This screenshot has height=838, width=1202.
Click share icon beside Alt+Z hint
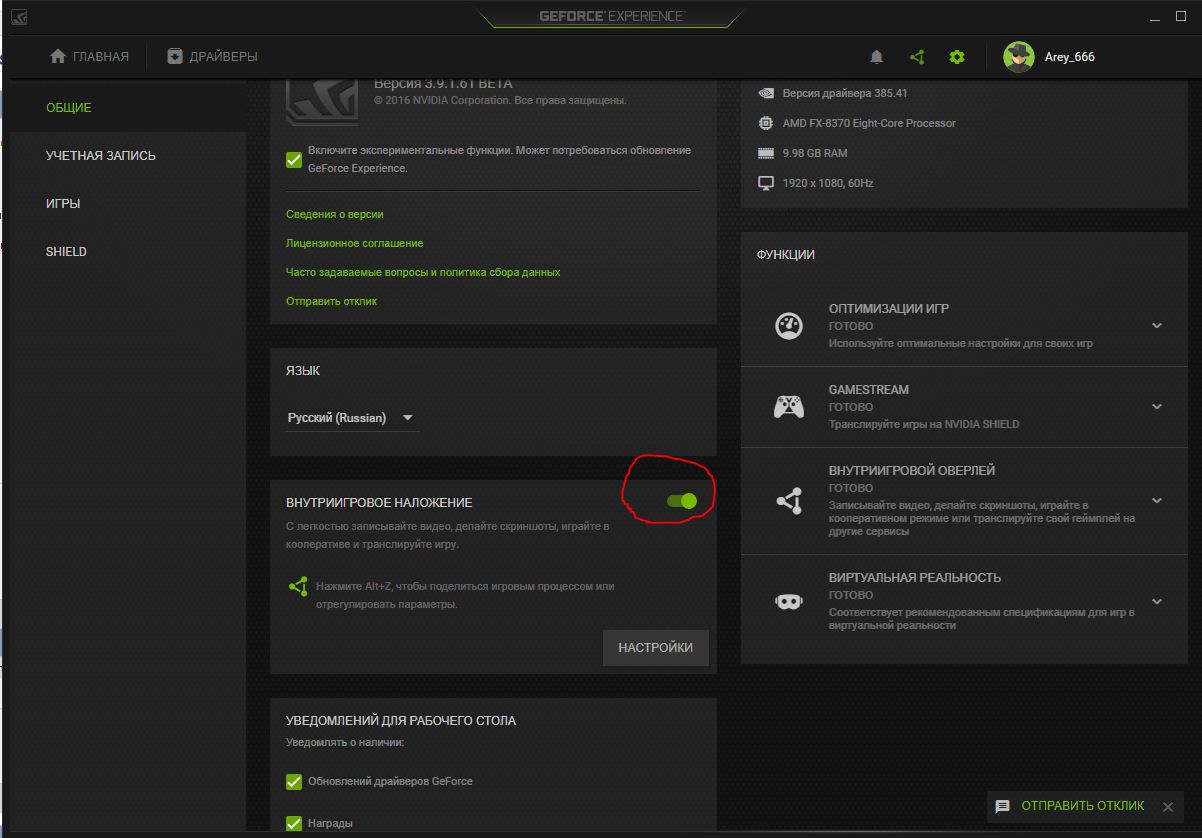coord(298,586)
